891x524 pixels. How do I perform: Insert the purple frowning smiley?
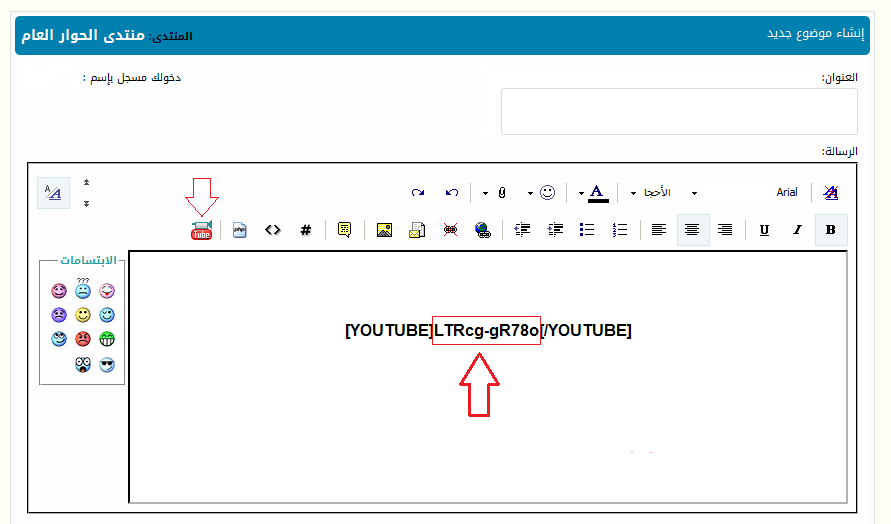pyautogui.click(x=59, y=315)
